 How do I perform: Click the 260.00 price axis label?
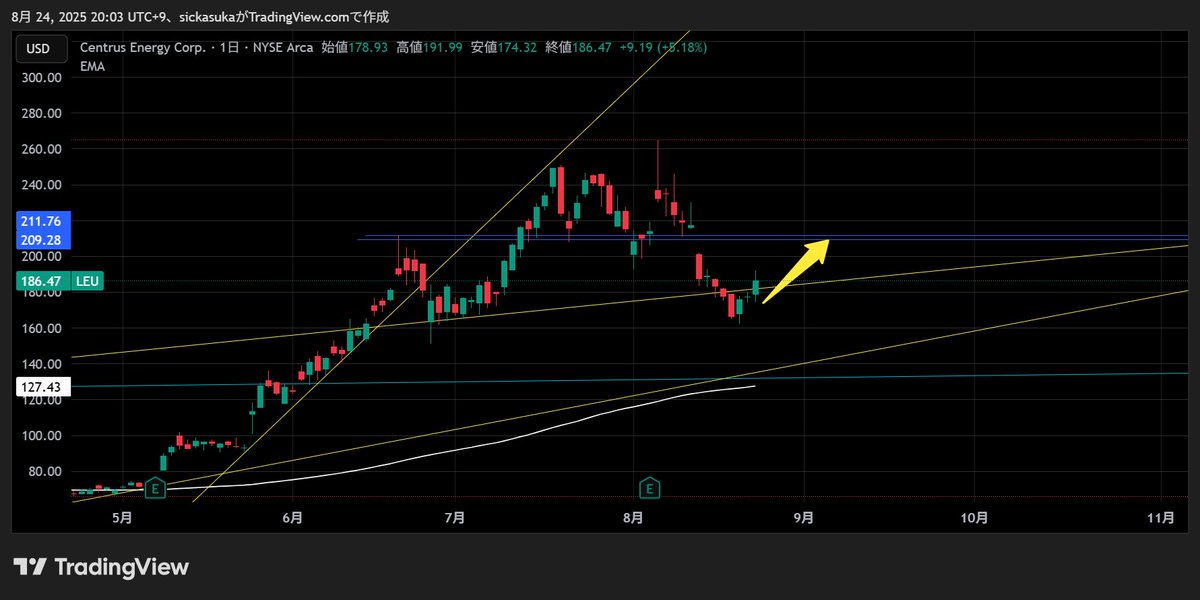(41, 149)
